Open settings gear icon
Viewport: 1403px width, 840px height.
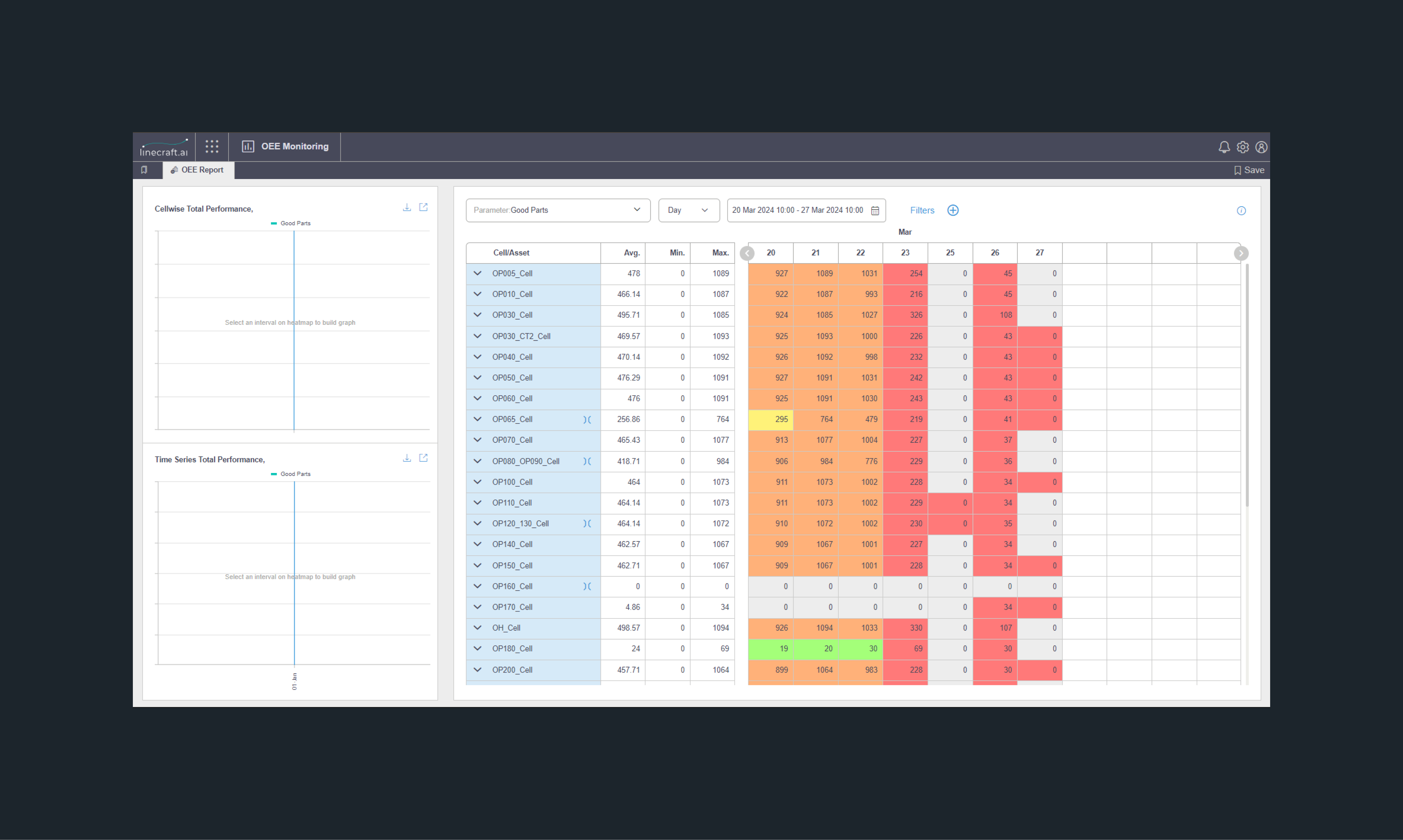click(1243, 147)
